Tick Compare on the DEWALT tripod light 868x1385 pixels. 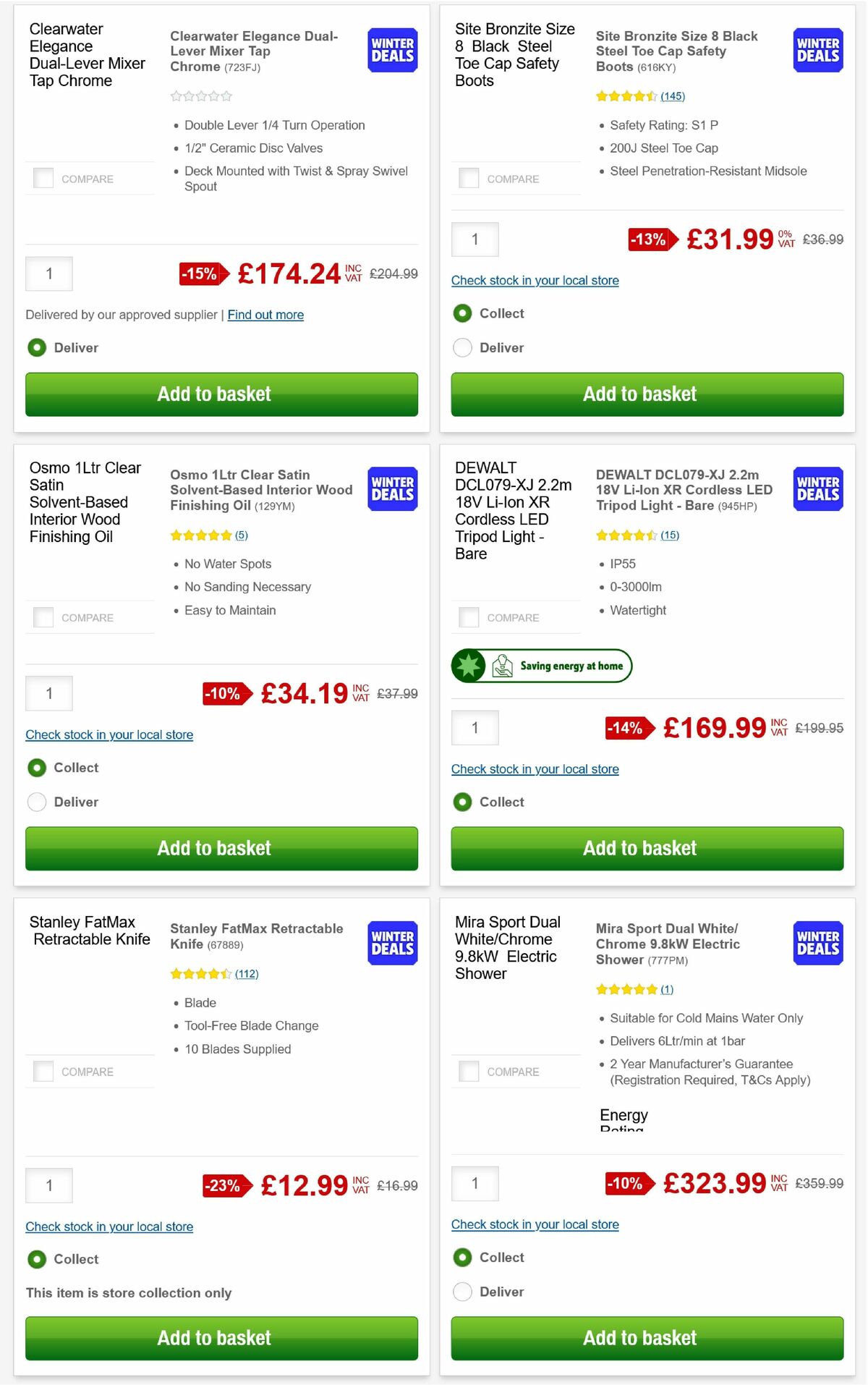[469, 617]
